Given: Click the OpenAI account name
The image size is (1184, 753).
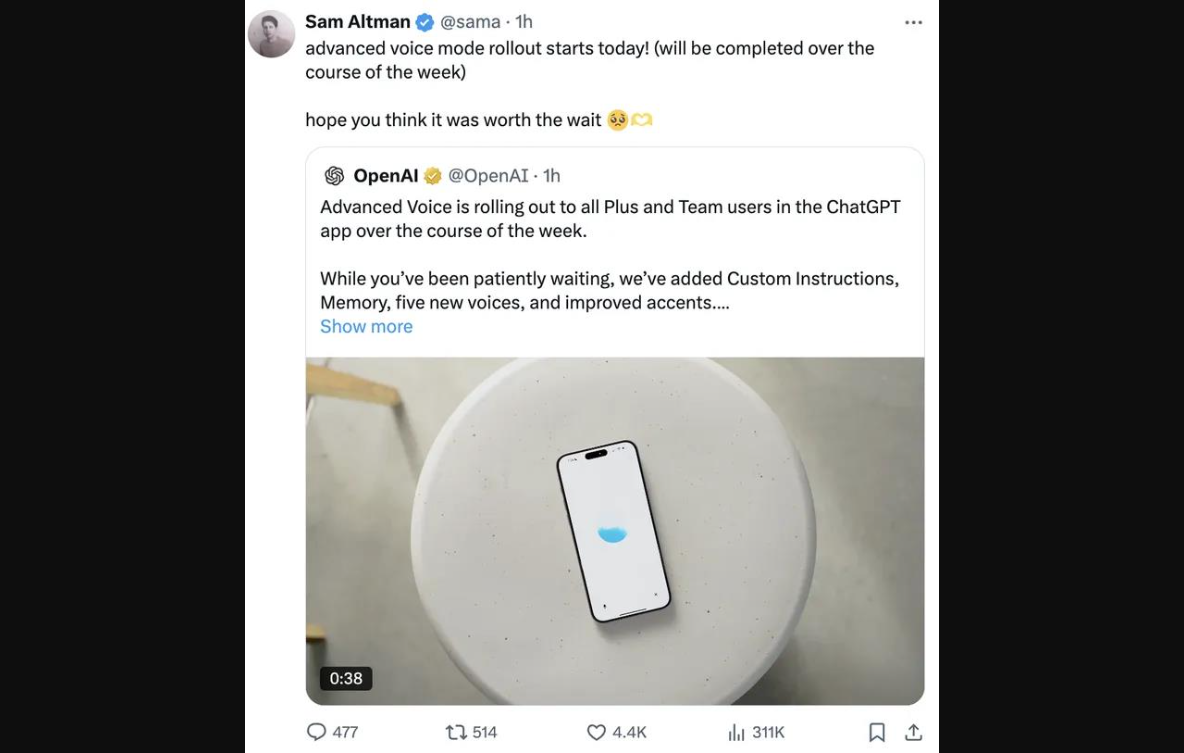Looking at the screenshot, I should [385, 176].
